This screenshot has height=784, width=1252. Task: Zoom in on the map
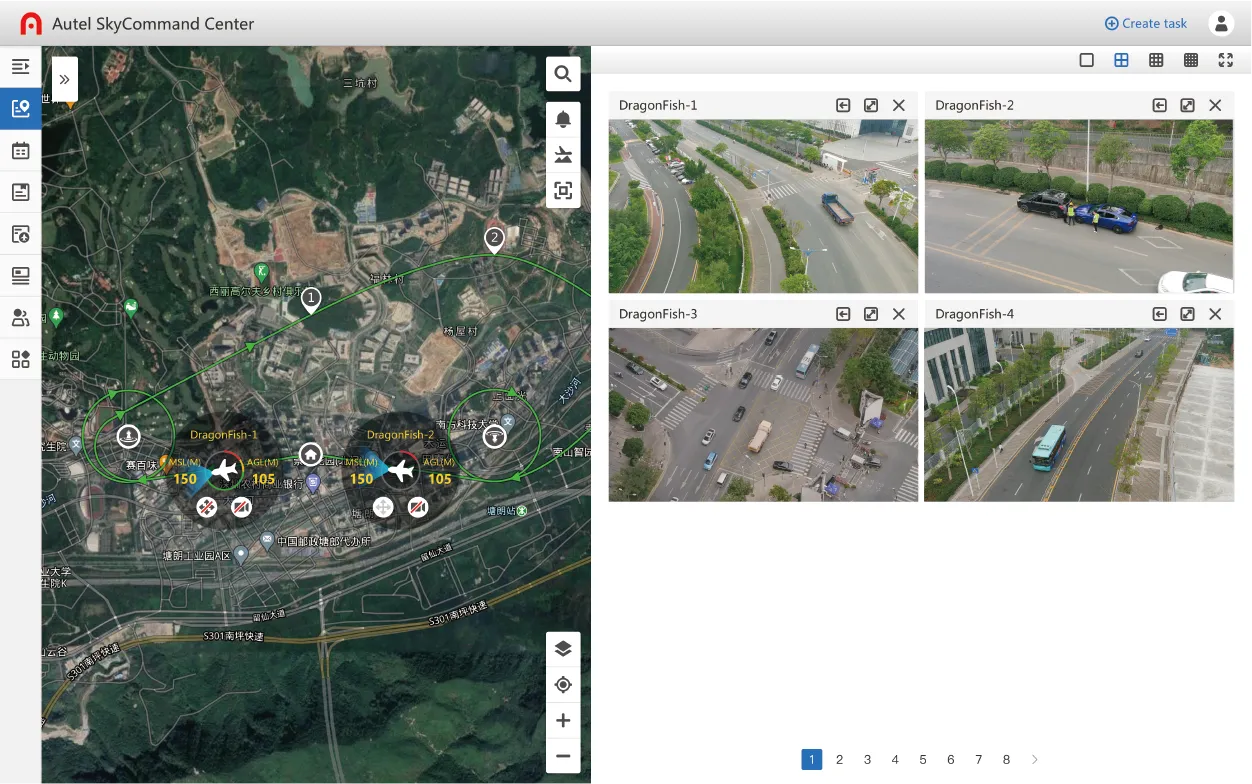[563, 721]
